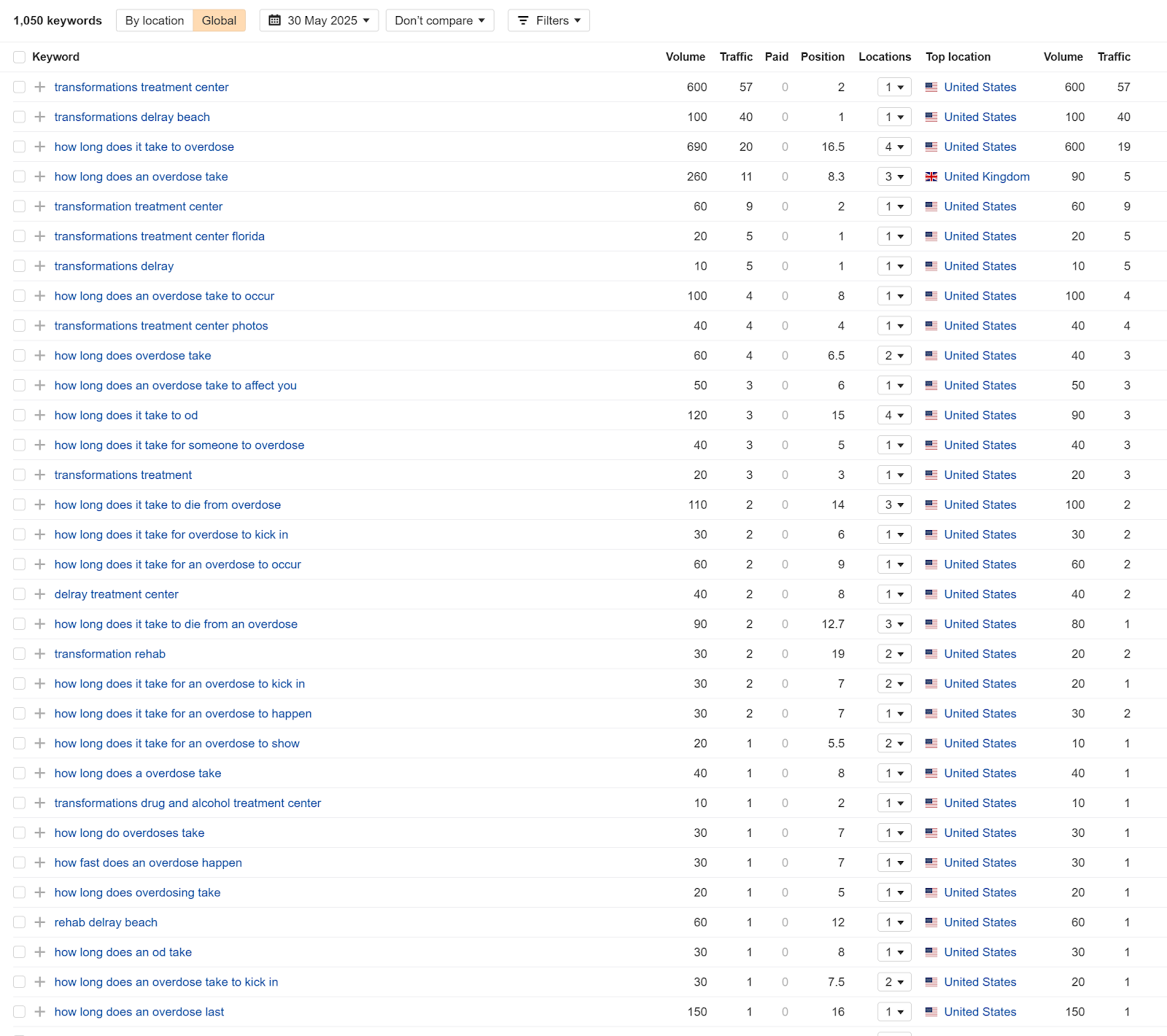Sort by first Volume column header

point(686,57)
